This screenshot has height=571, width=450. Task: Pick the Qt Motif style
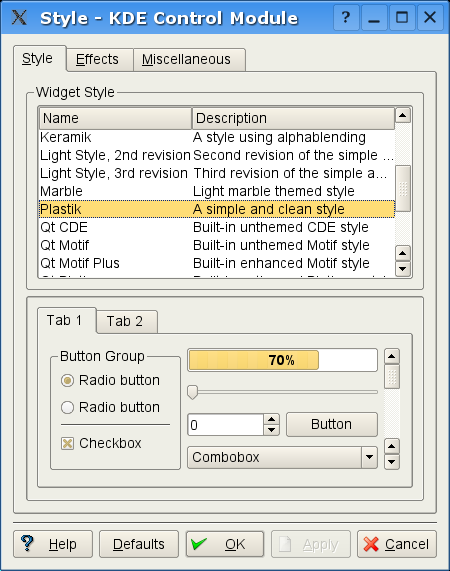[x=217, y=245]
